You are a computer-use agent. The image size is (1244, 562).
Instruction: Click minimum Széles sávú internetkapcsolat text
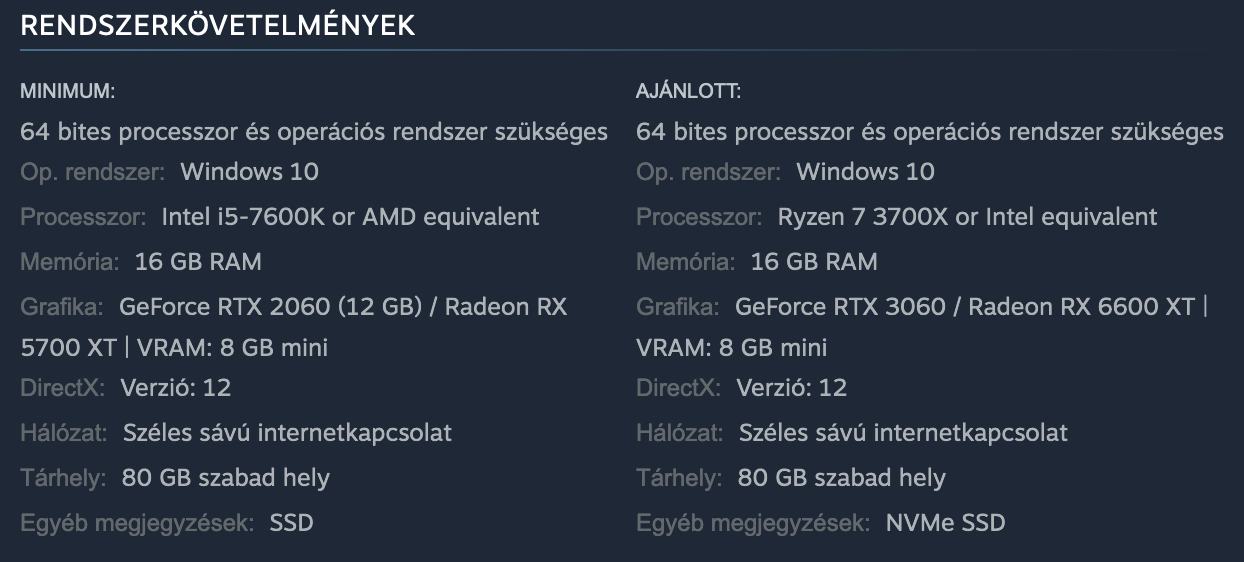tap(287, 433)
